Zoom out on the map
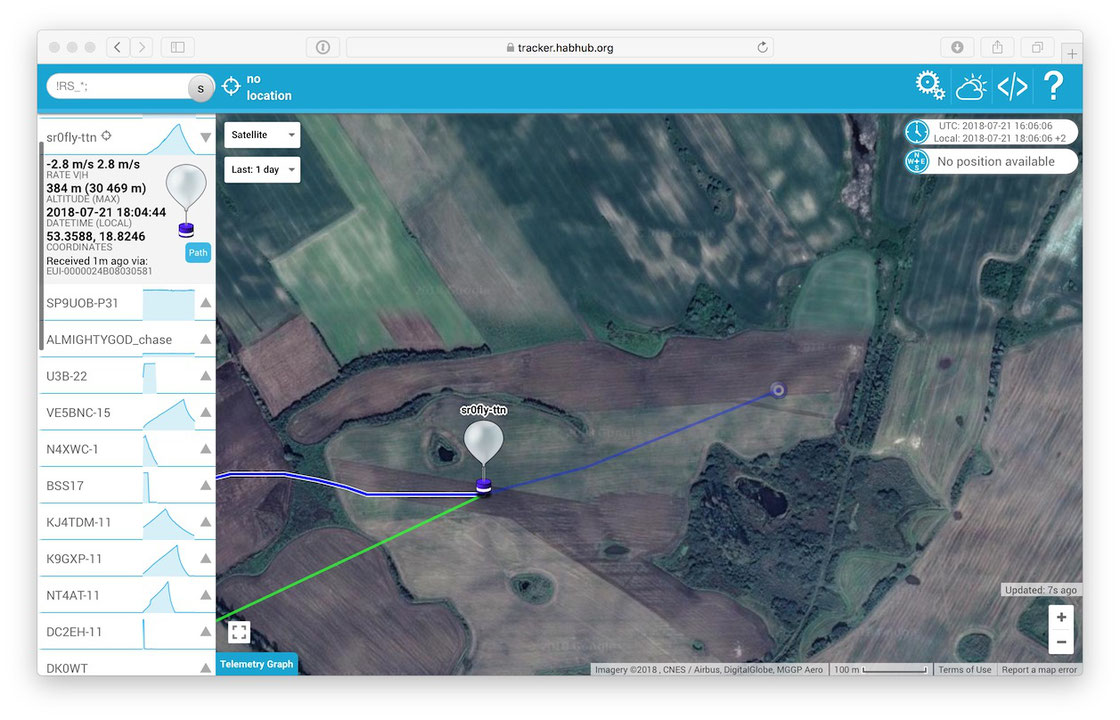 coord(1061,642)
